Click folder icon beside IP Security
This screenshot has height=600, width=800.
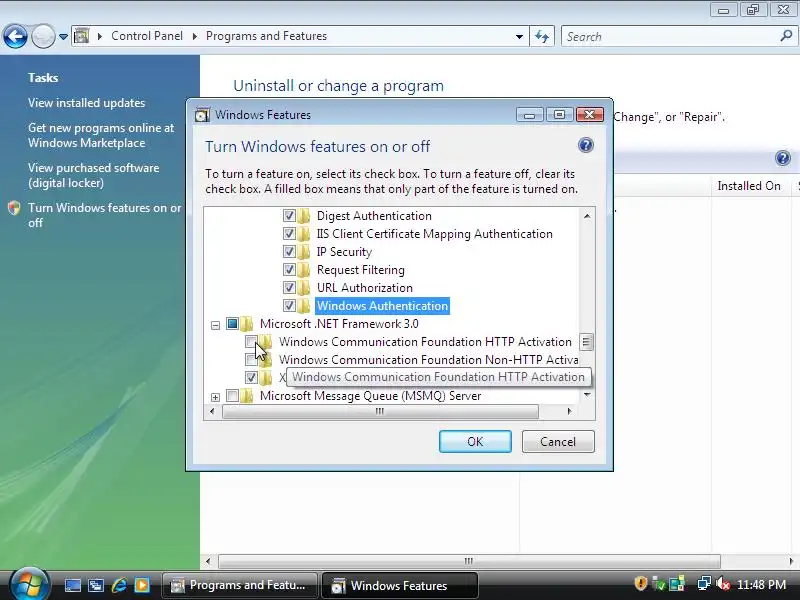[304, 252]
